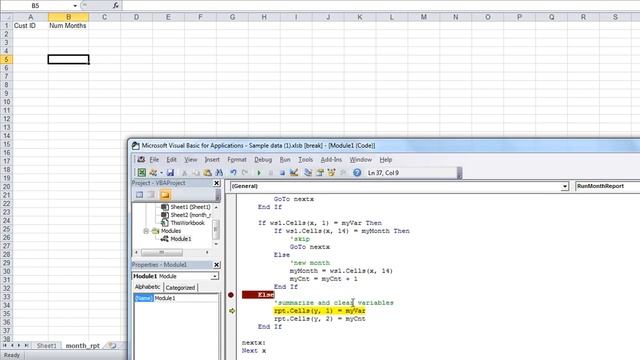Open the Help menu
The height and width of the screenshot is (360, 640).
pos(386,160)
